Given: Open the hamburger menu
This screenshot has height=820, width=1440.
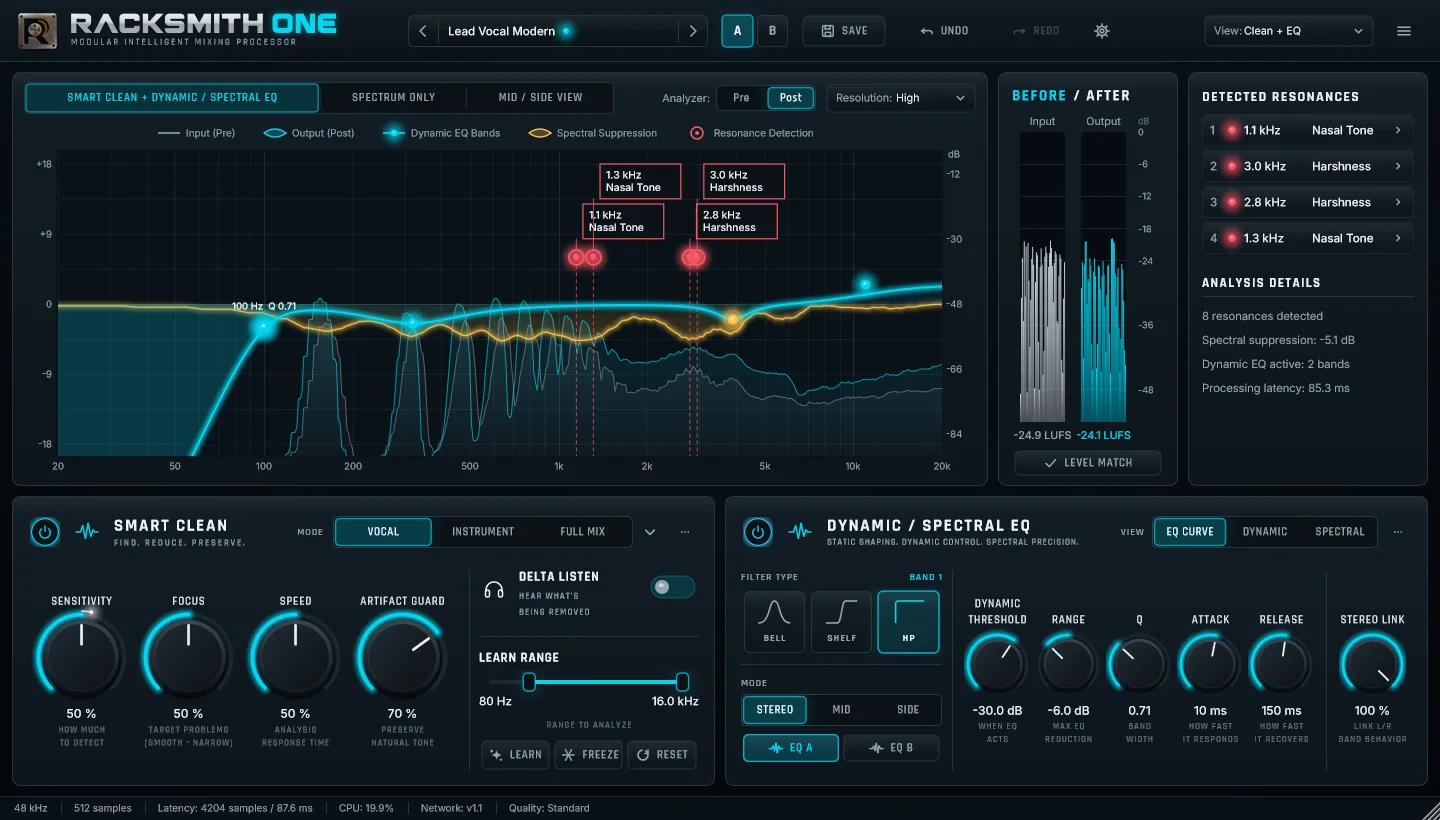Looking at the screenshot, I should (1404, 31).
